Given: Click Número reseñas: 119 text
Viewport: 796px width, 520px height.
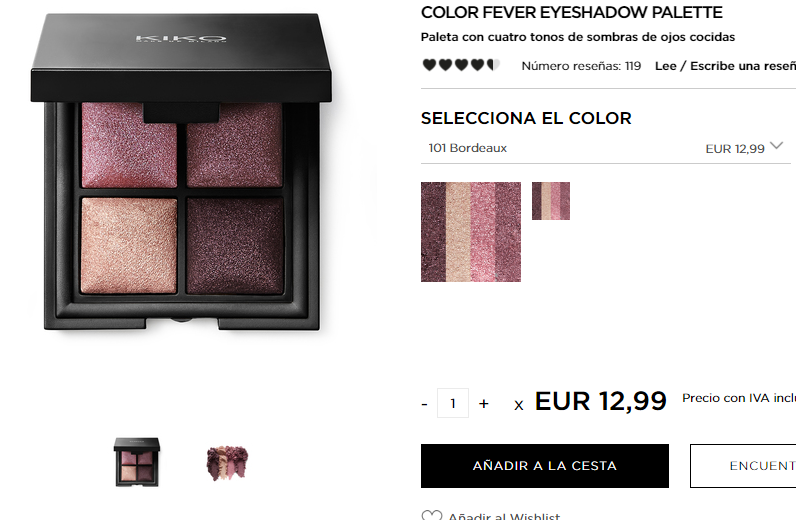Looking at the screenshot, I should [x=581, y=66].
